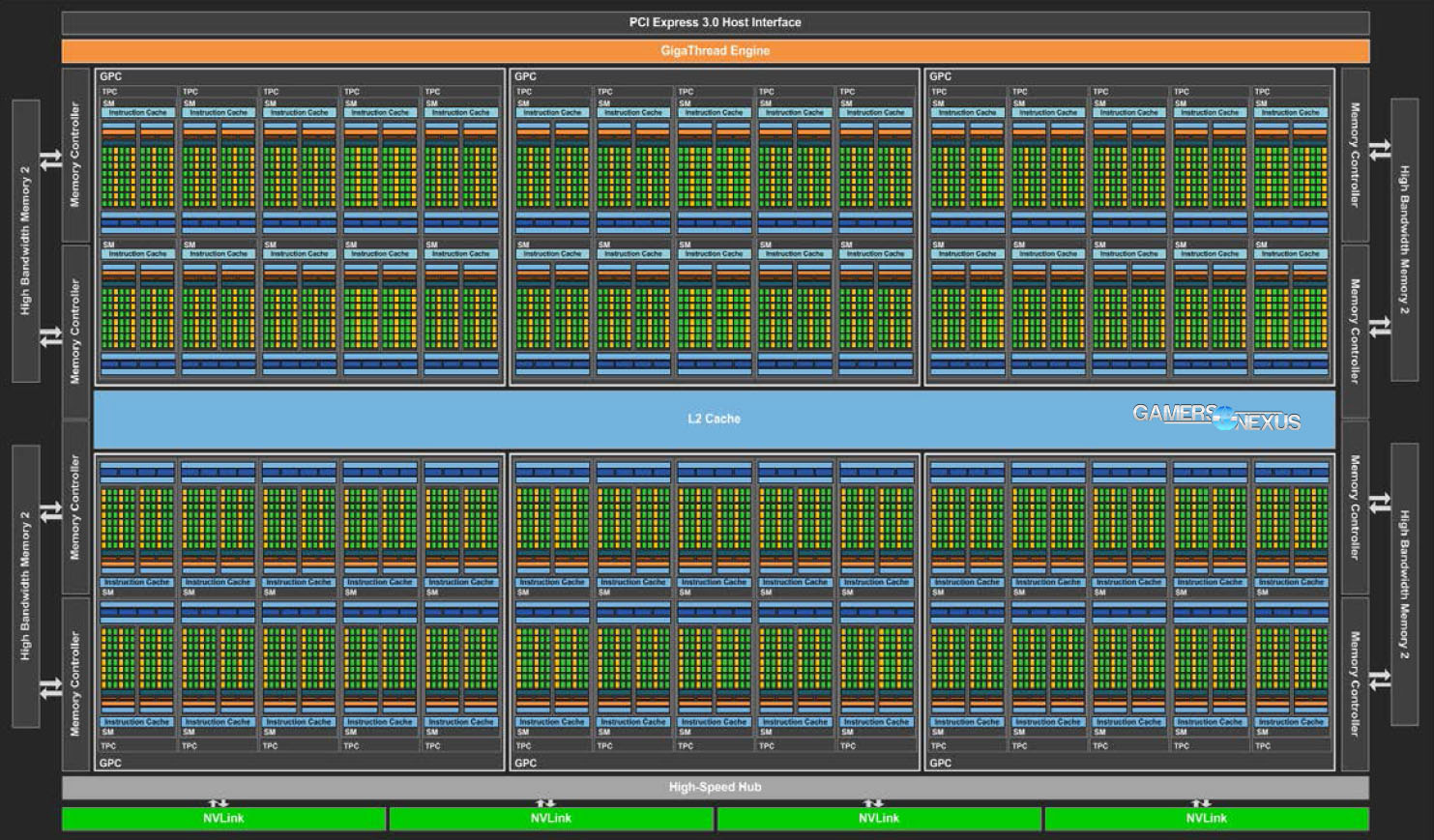Click the PCI Express 3.0 Host Interface bar
This screenshot has width=1434, height=840.
pos(716,21)
